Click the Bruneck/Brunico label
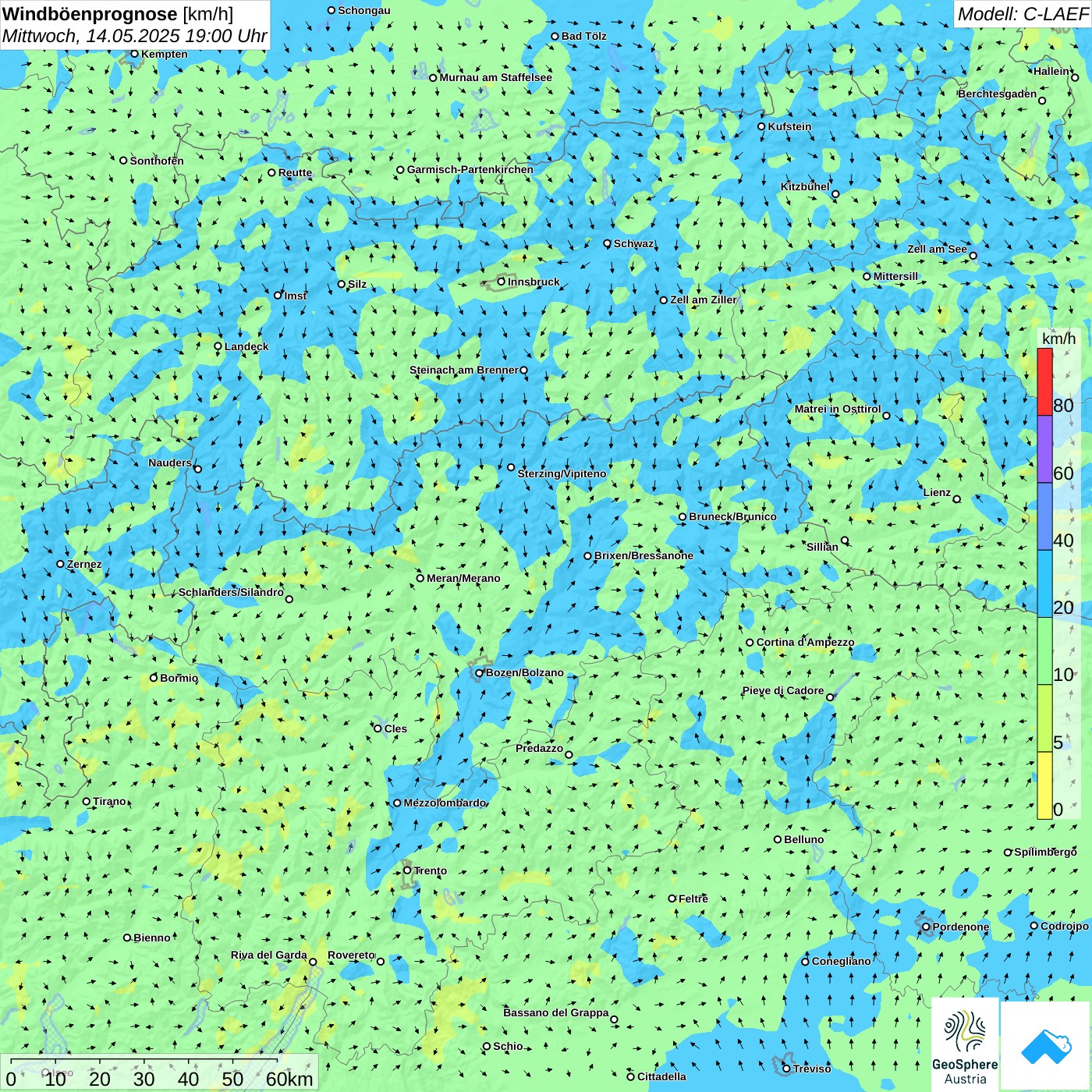The height and width of the screenshot is (1092, 1092). [x=732, y=516]
